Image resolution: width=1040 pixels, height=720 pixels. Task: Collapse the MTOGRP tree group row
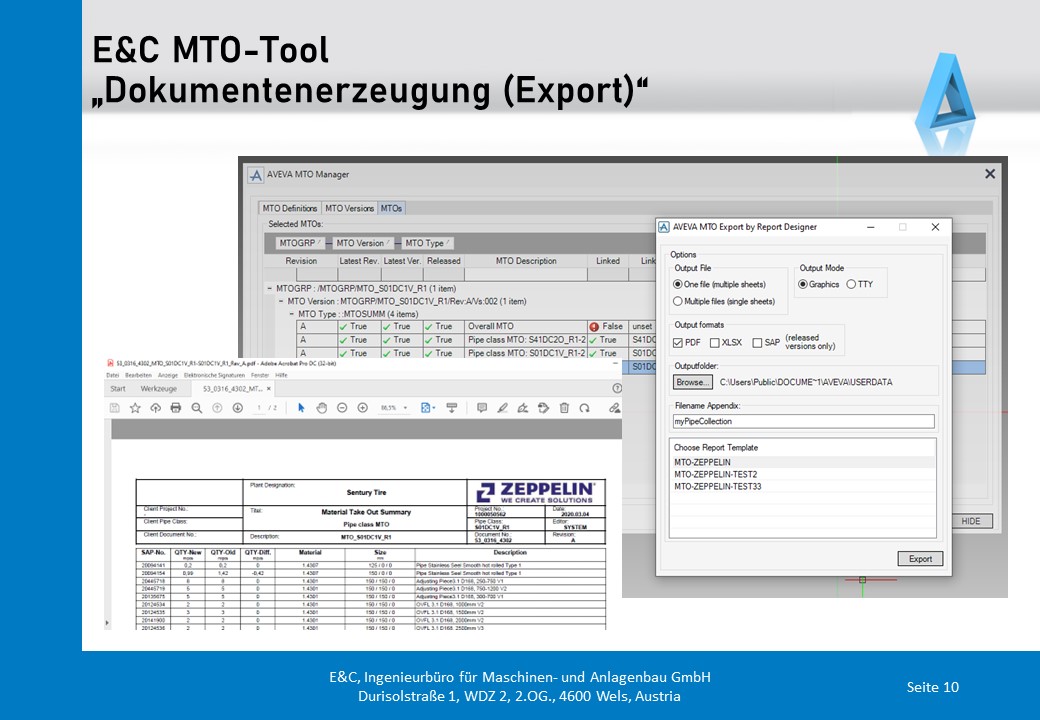pyautogui.click(x=271, y=288)
